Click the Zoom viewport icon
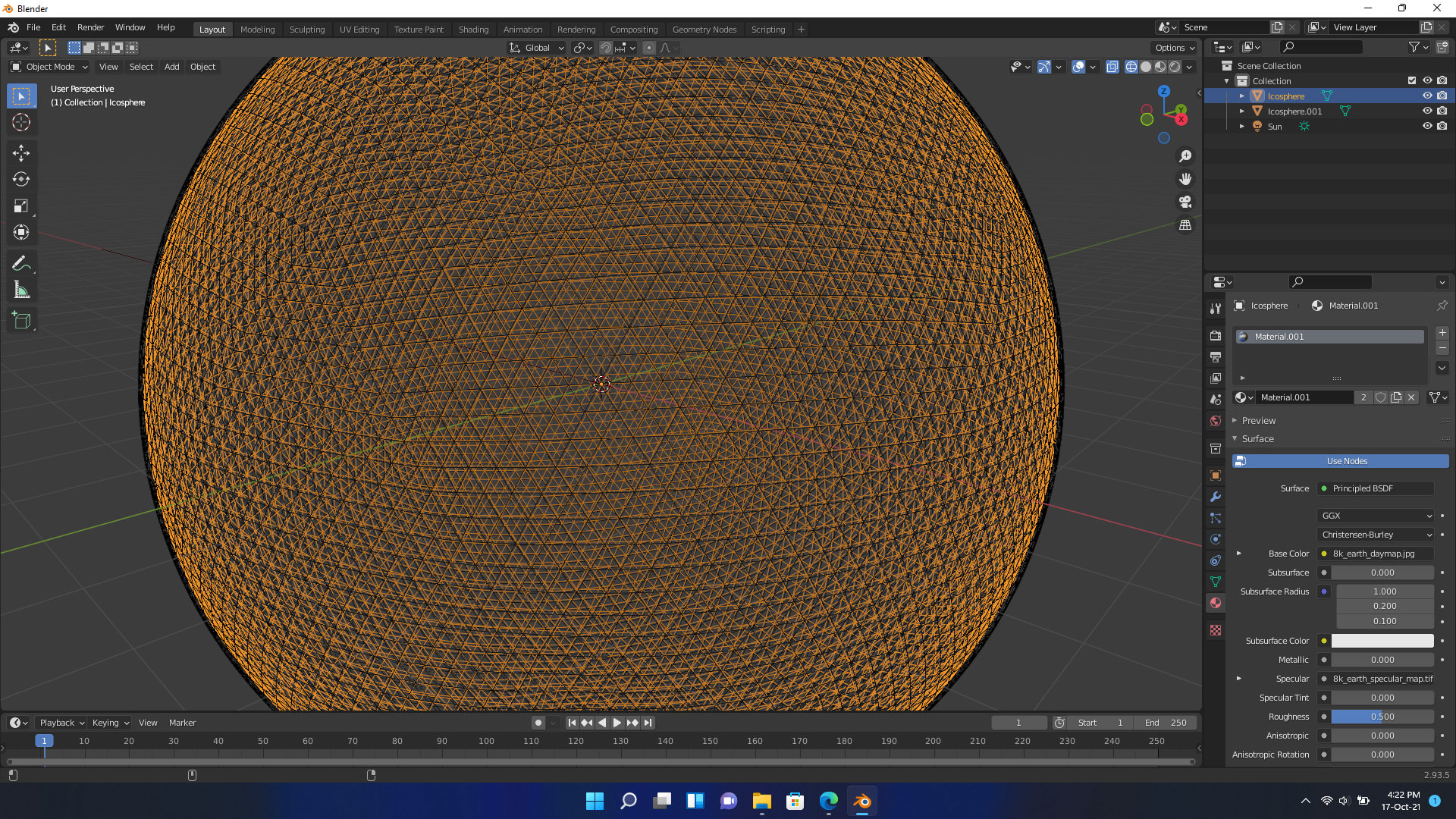The image size is (1456, 819). [1185, 156]
